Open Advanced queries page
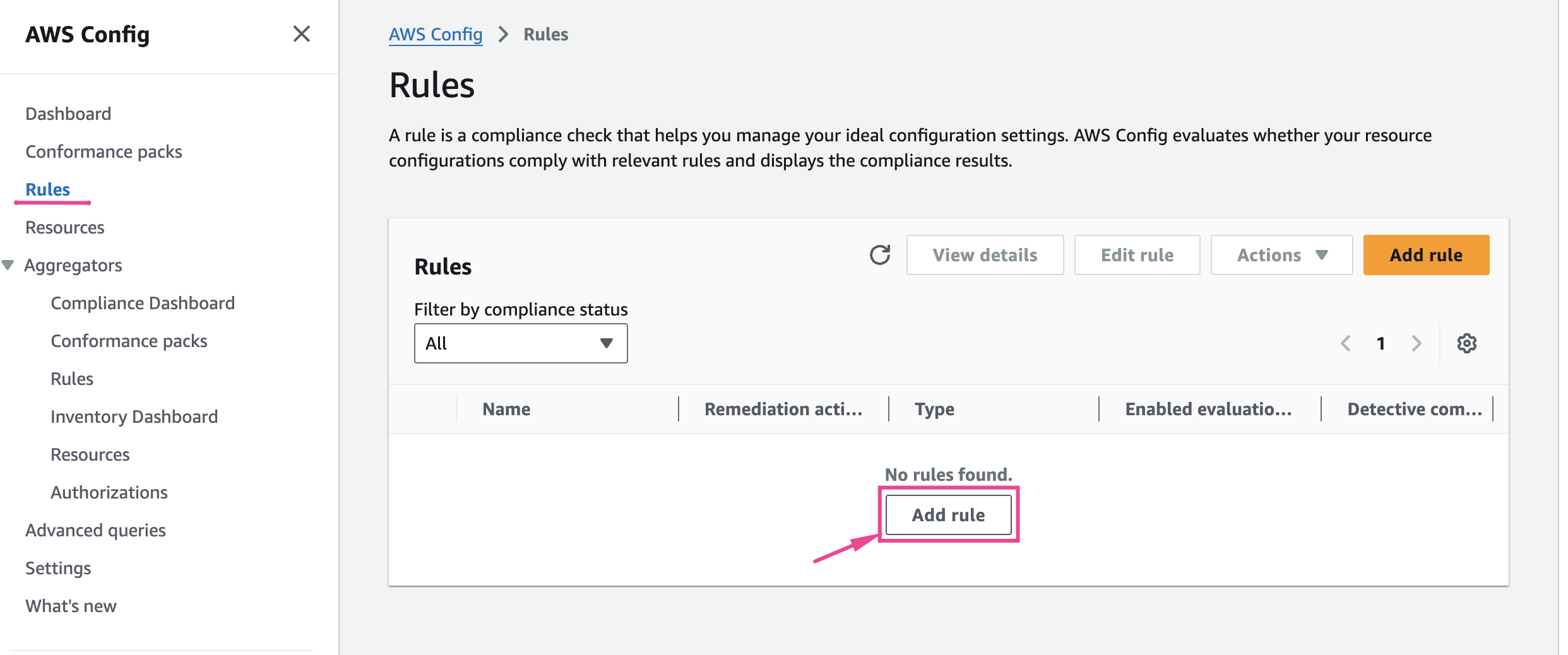Viewport: 1568px width, 655px height. coord(95,530)
